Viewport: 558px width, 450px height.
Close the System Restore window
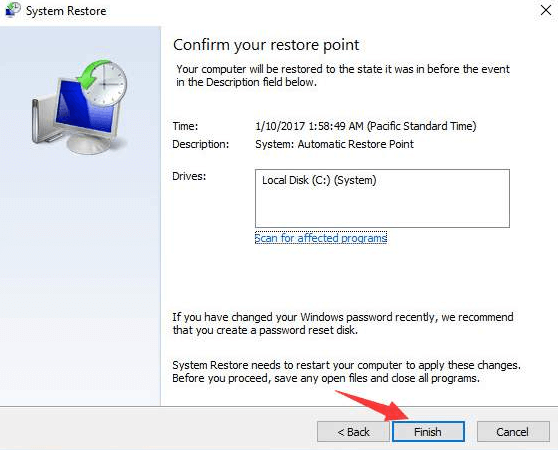pyautogui.click(x=546, y=10)
